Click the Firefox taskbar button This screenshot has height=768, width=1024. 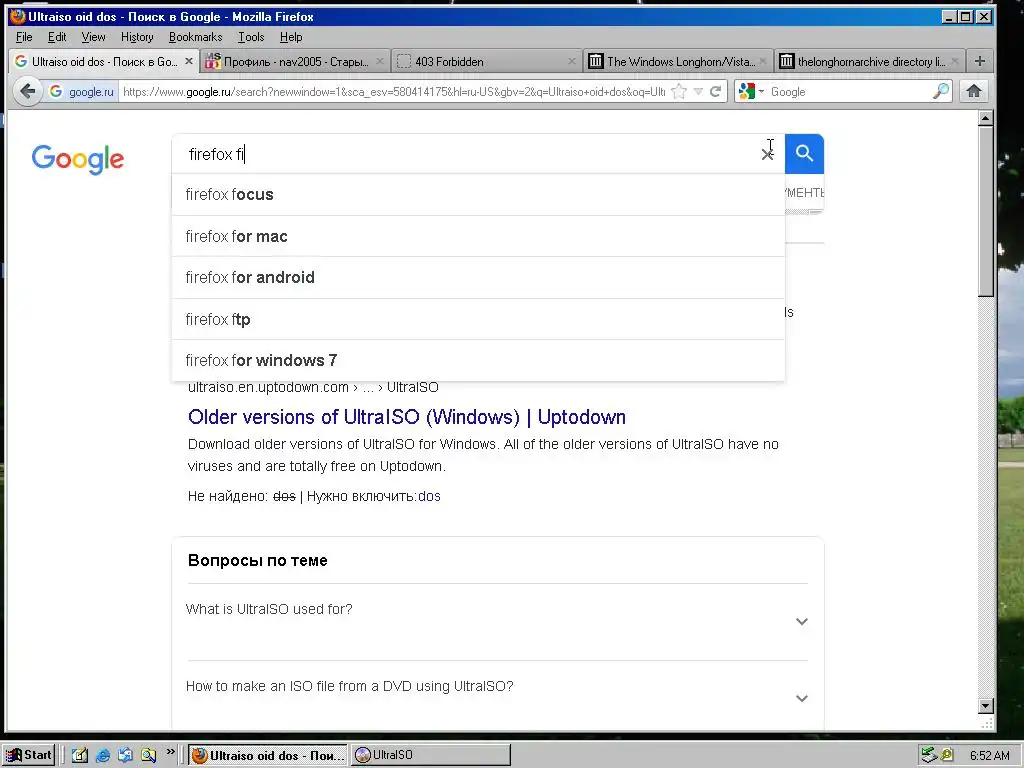268,755
